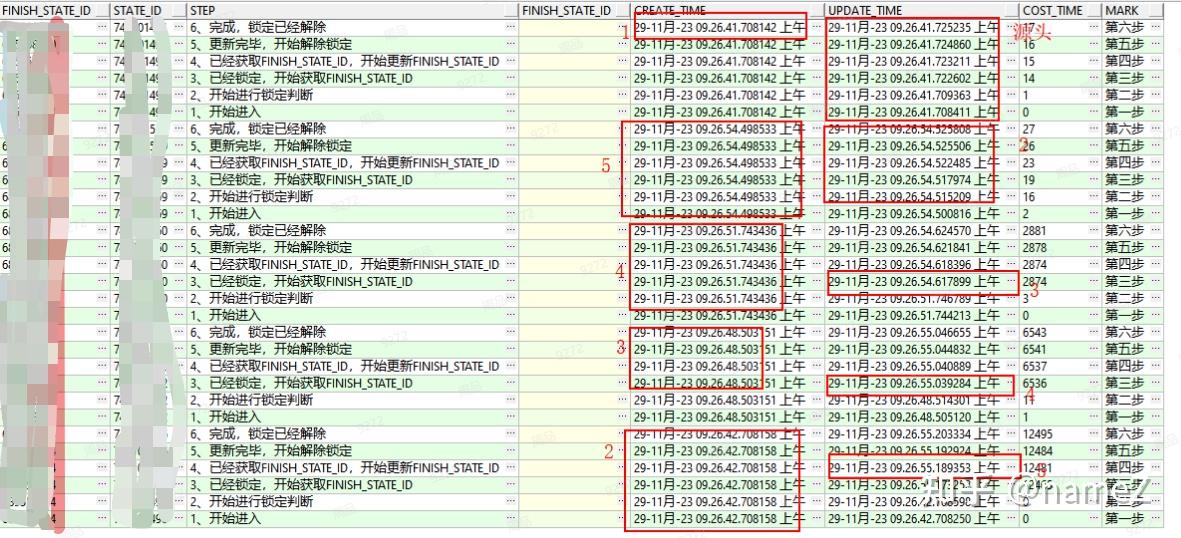Click 第五步 in the row costing 6541

coord(1125,350)
